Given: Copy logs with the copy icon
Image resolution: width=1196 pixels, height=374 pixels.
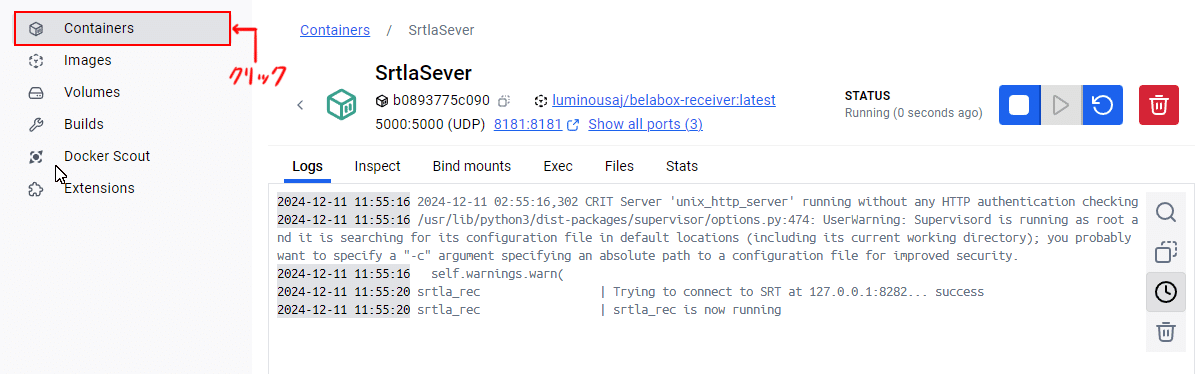Looking at the screenshot, I should (1165, 252).
